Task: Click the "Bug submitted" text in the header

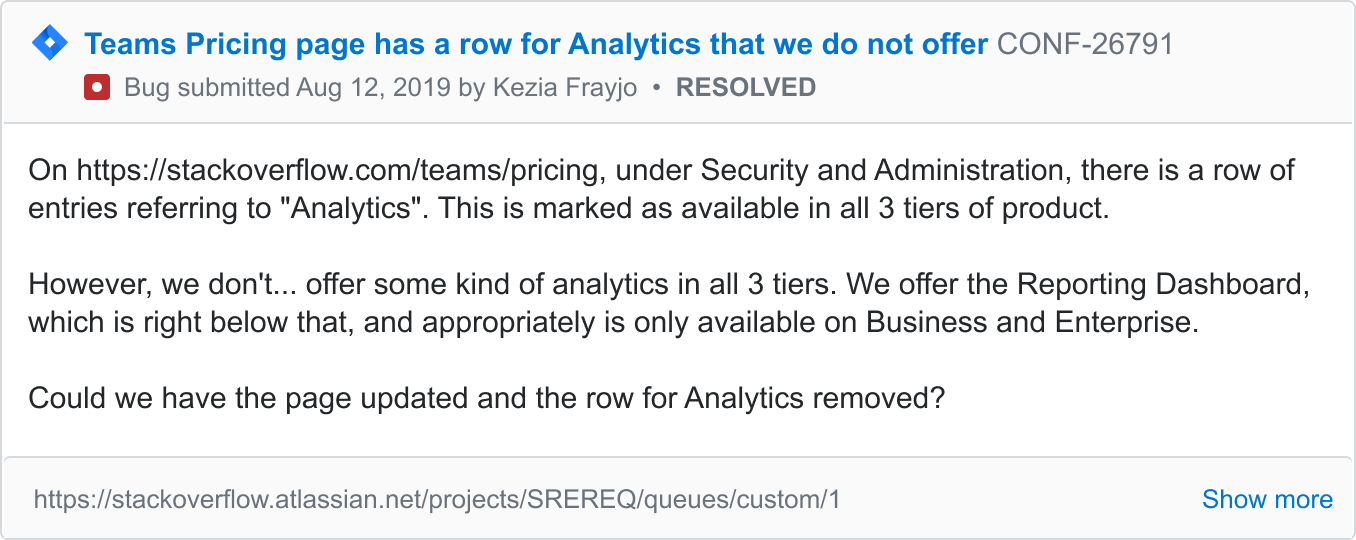Action: click(206, 88)
